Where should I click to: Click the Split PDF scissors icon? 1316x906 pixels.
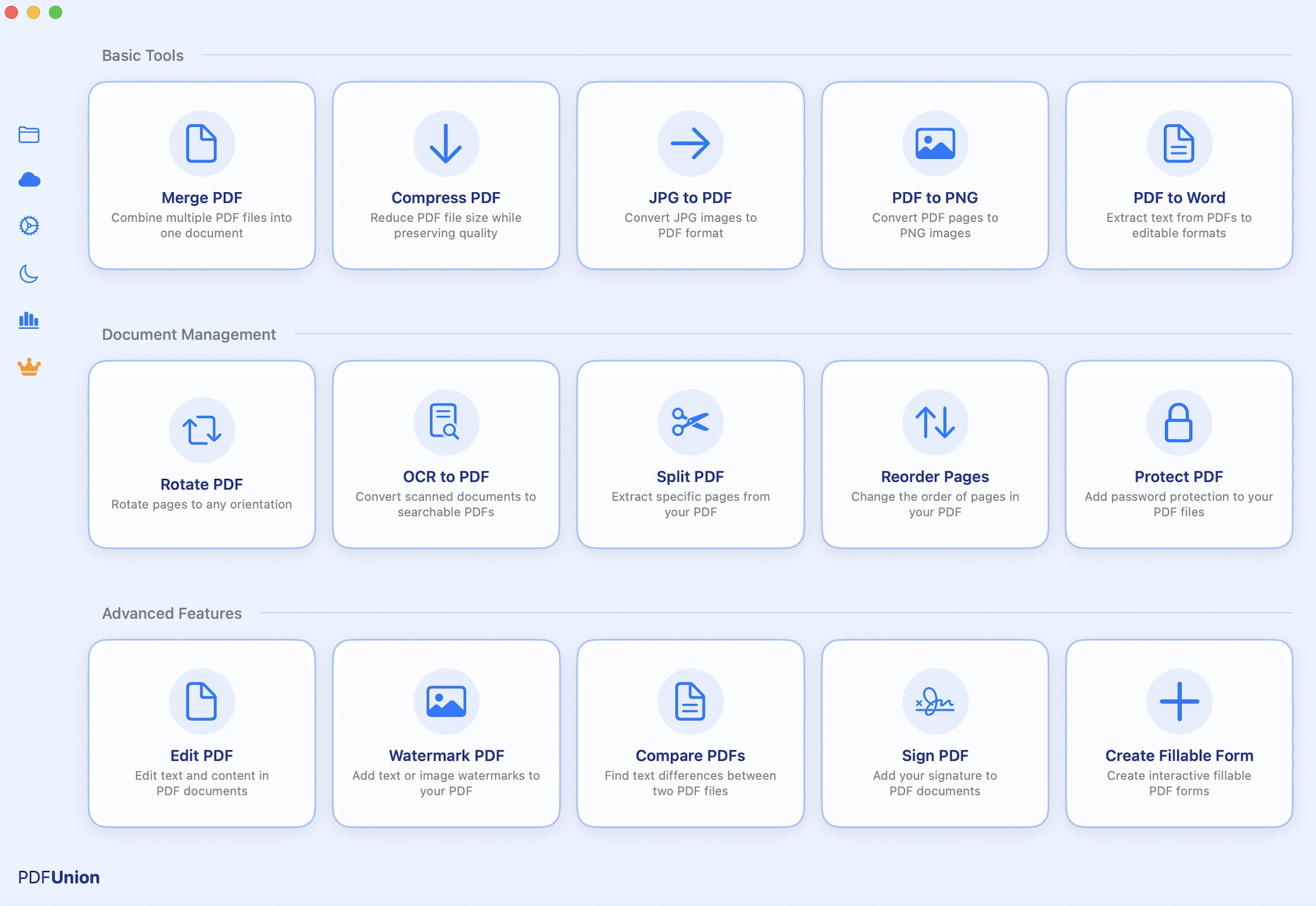[x=691, y=422]
